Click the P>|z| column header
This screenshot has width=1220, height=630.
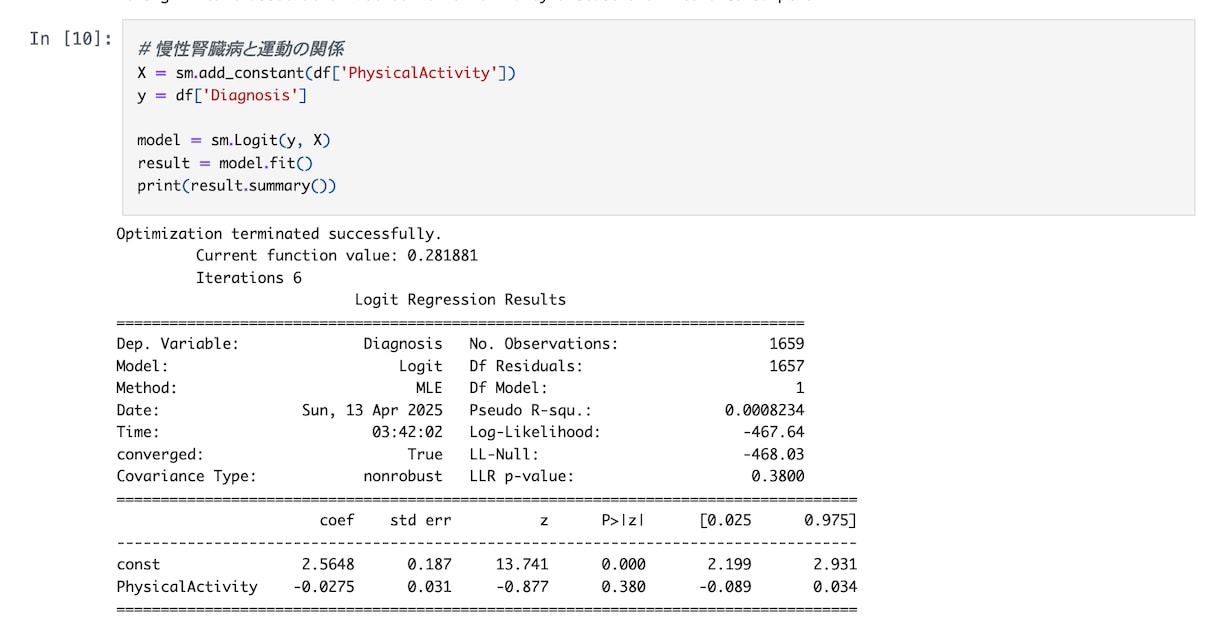(624, 520)
